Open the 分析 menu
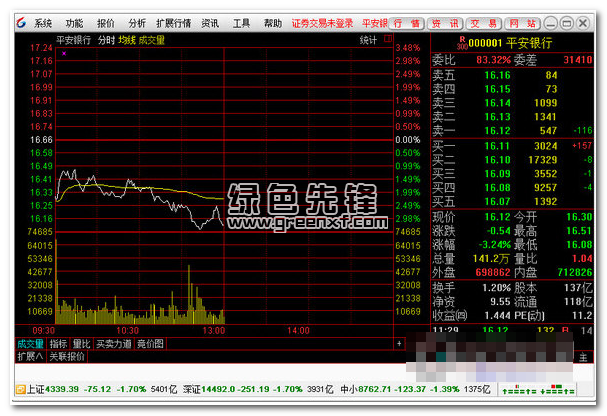 137,23
